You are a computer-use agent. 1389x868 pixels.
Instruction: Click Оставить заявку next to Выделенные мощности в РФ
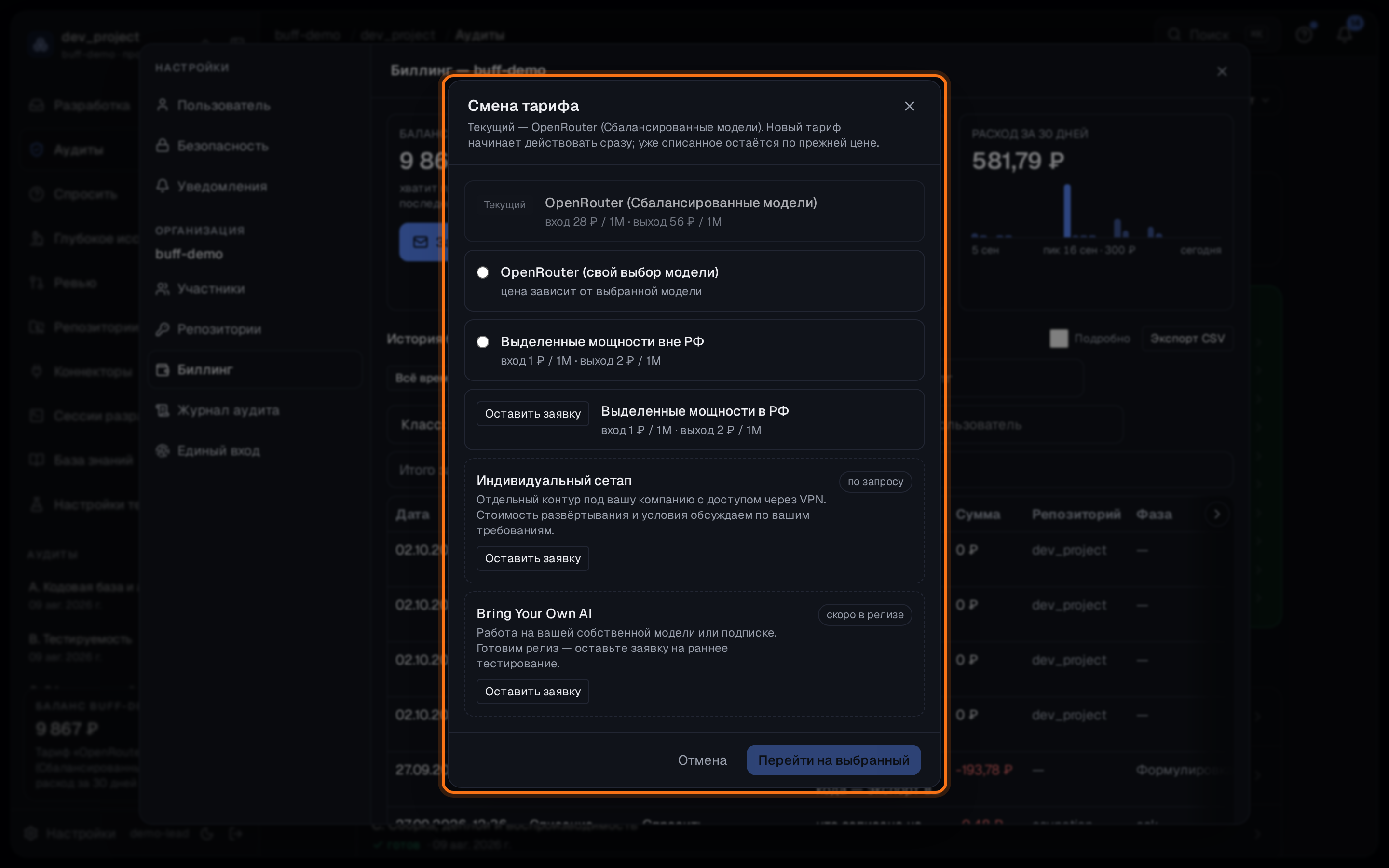[x=532, y=414]
